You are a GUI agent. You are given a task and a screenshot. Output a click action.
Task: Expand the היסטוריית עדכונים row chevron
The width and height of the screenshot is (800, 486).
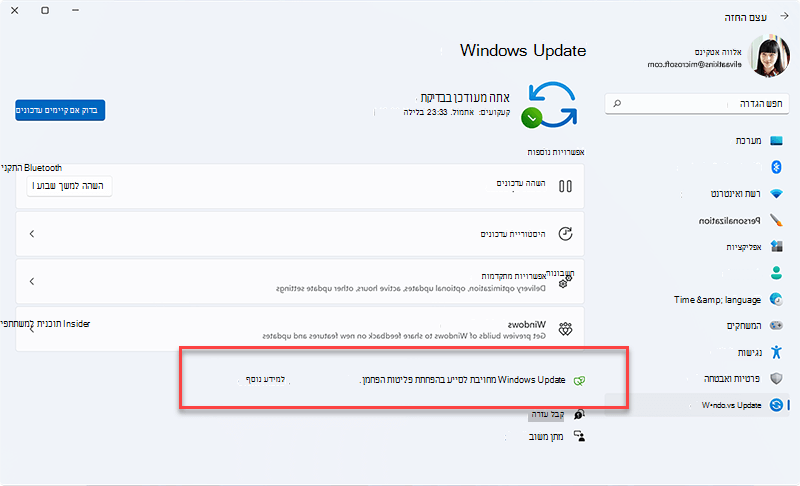point(32,234)
